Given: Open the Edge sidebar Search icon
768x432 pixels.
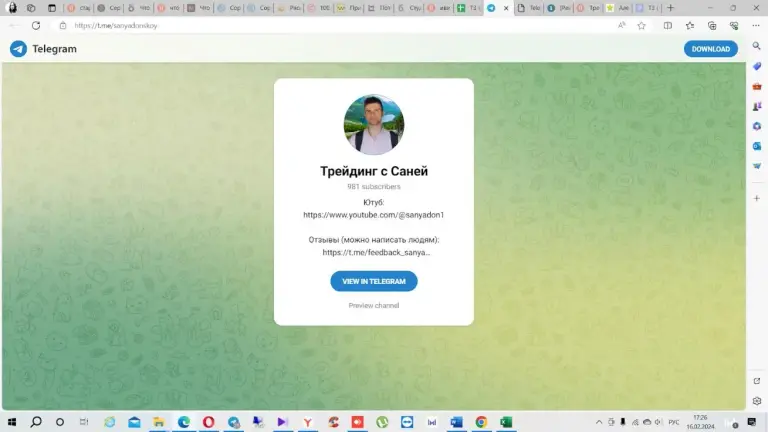Looking at the screenshot, I should click(x=757, y=46).
